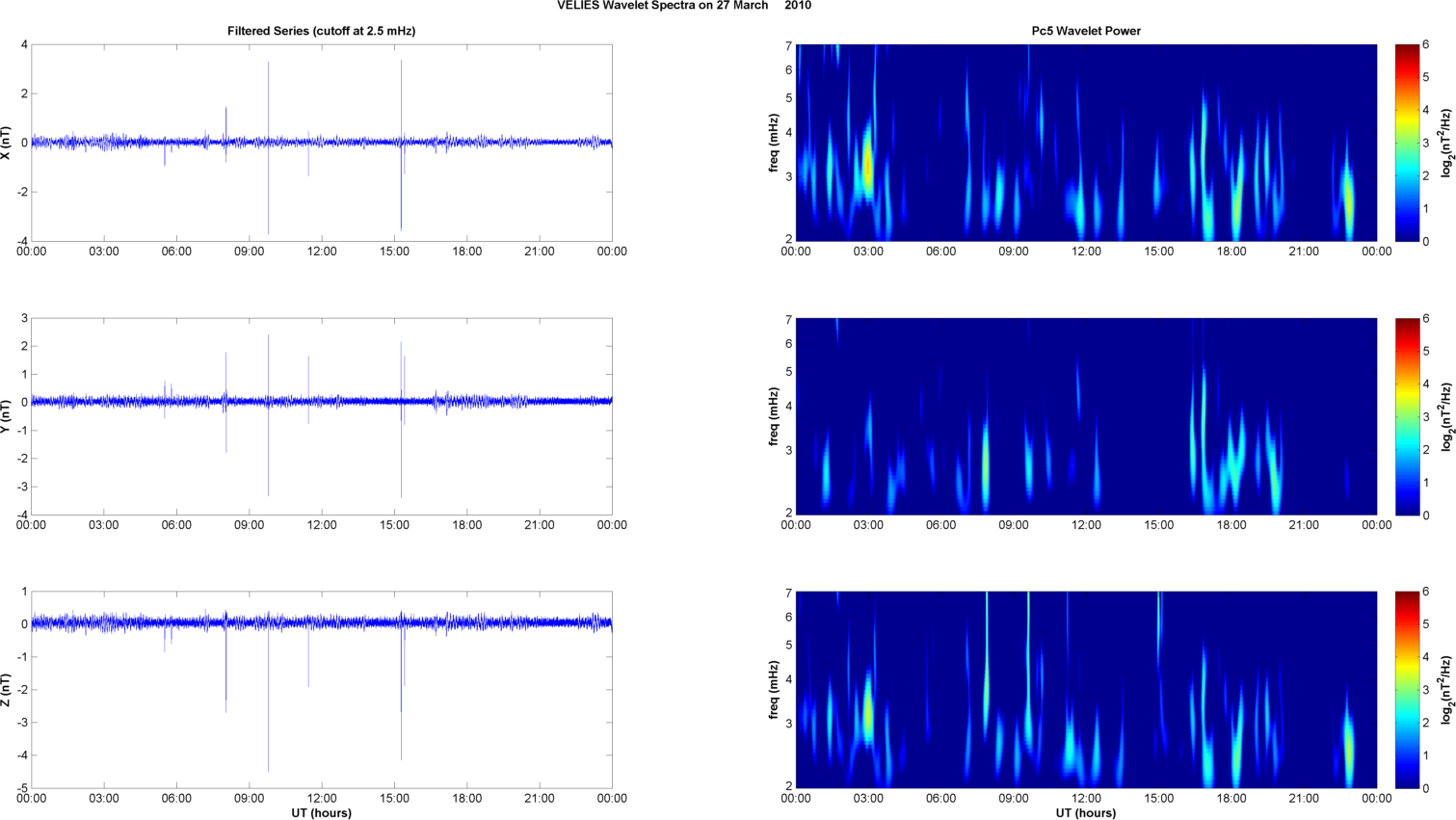1456x820 pixels.
Task: Select the 'Pc5 Wavelet Power' heading
Action: pyautogui.click(x=1086, y=31)
